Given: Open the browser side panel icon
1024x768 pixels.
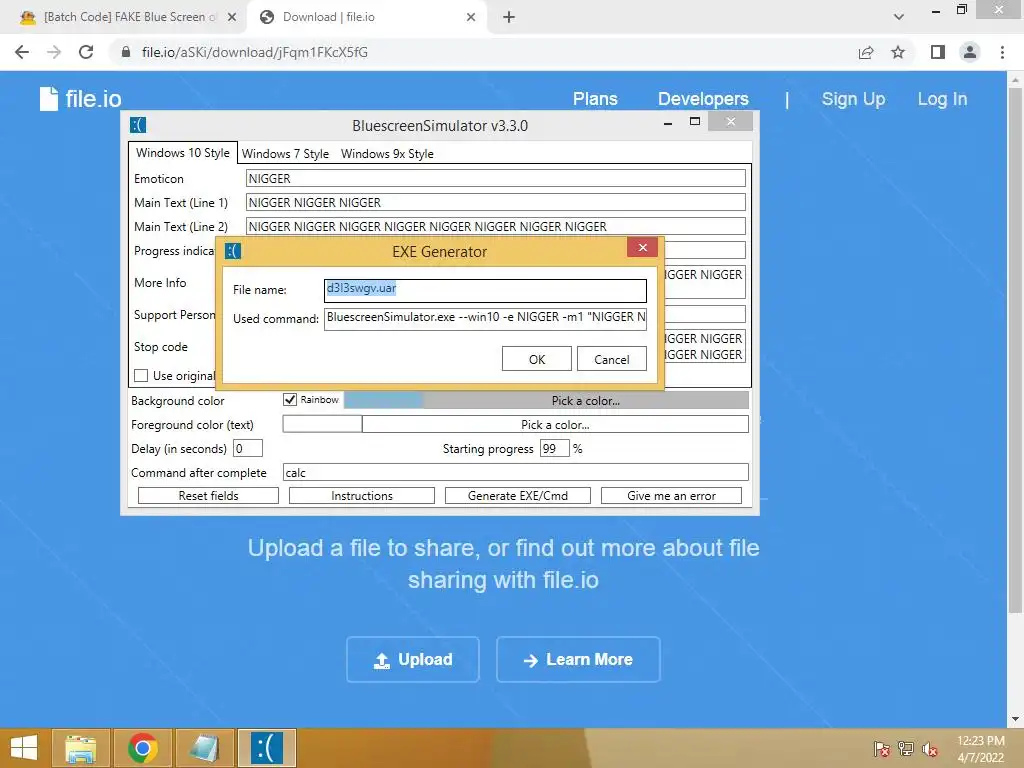Looking at the screenshot, I should [x=938, y=52].
